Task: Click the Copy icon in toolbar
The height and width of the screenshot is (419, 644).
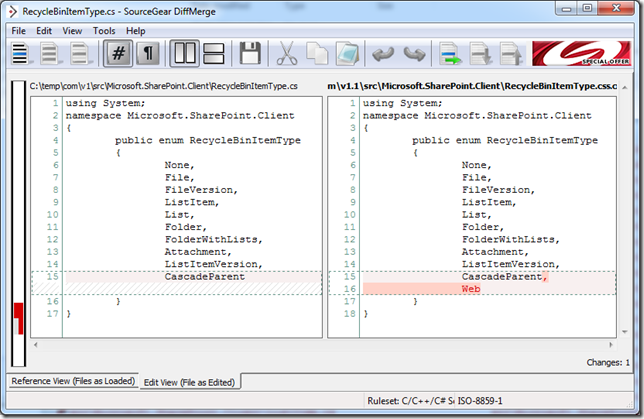Action: 317,54
